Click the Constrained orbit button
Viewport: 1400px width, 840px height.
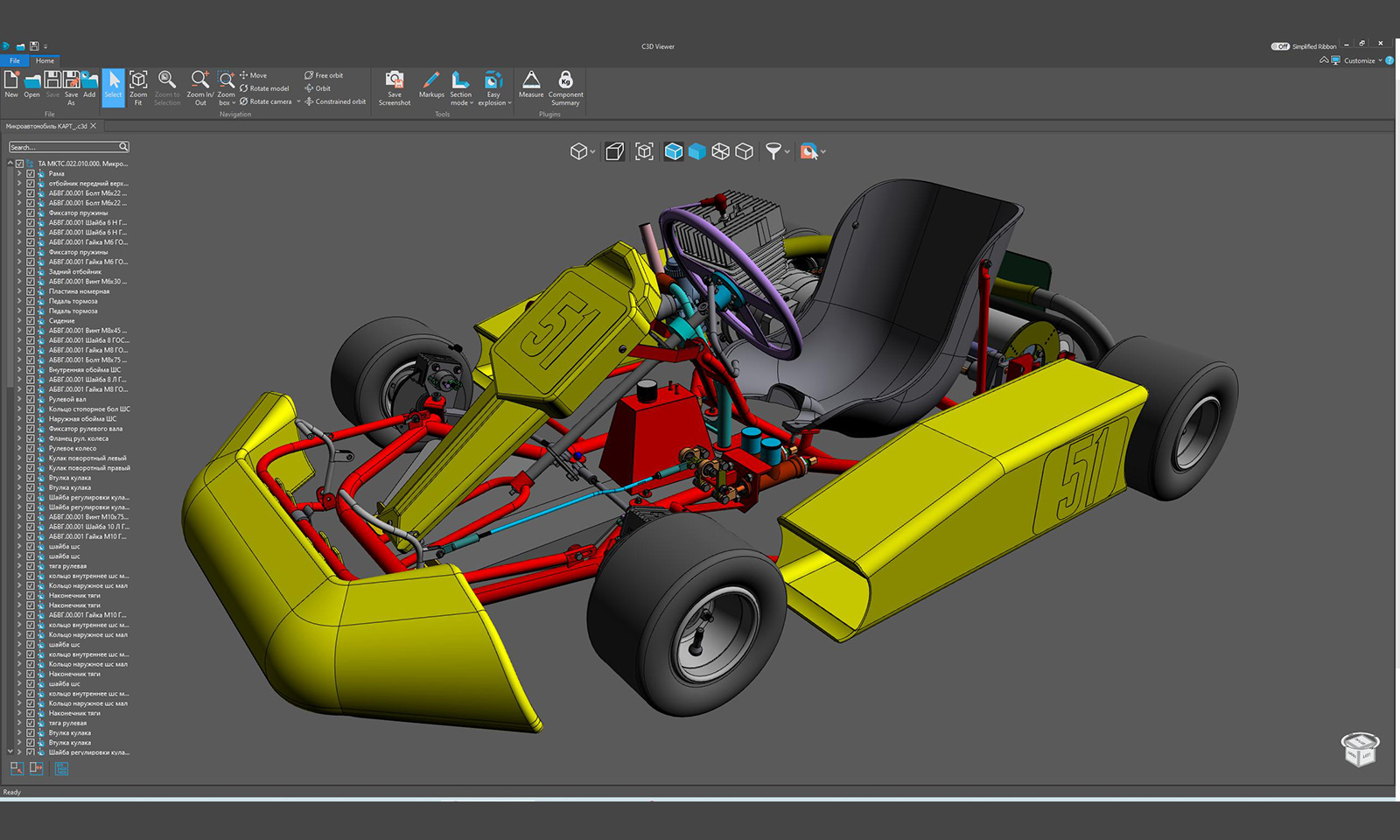335,101
